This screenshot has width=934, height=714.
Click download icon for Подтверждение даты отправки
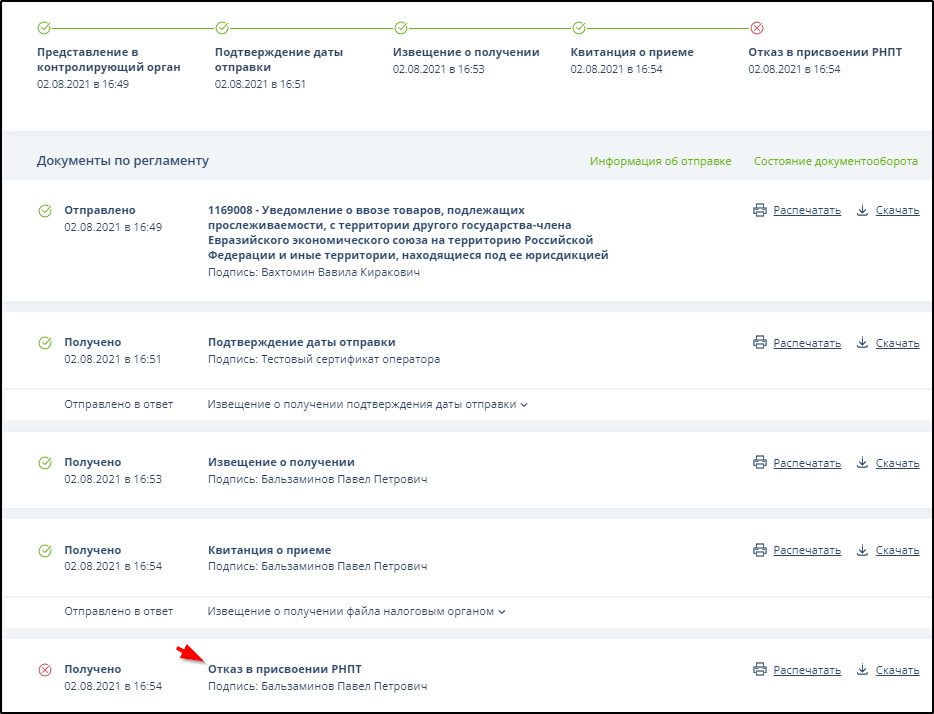[x=863, y=343]
